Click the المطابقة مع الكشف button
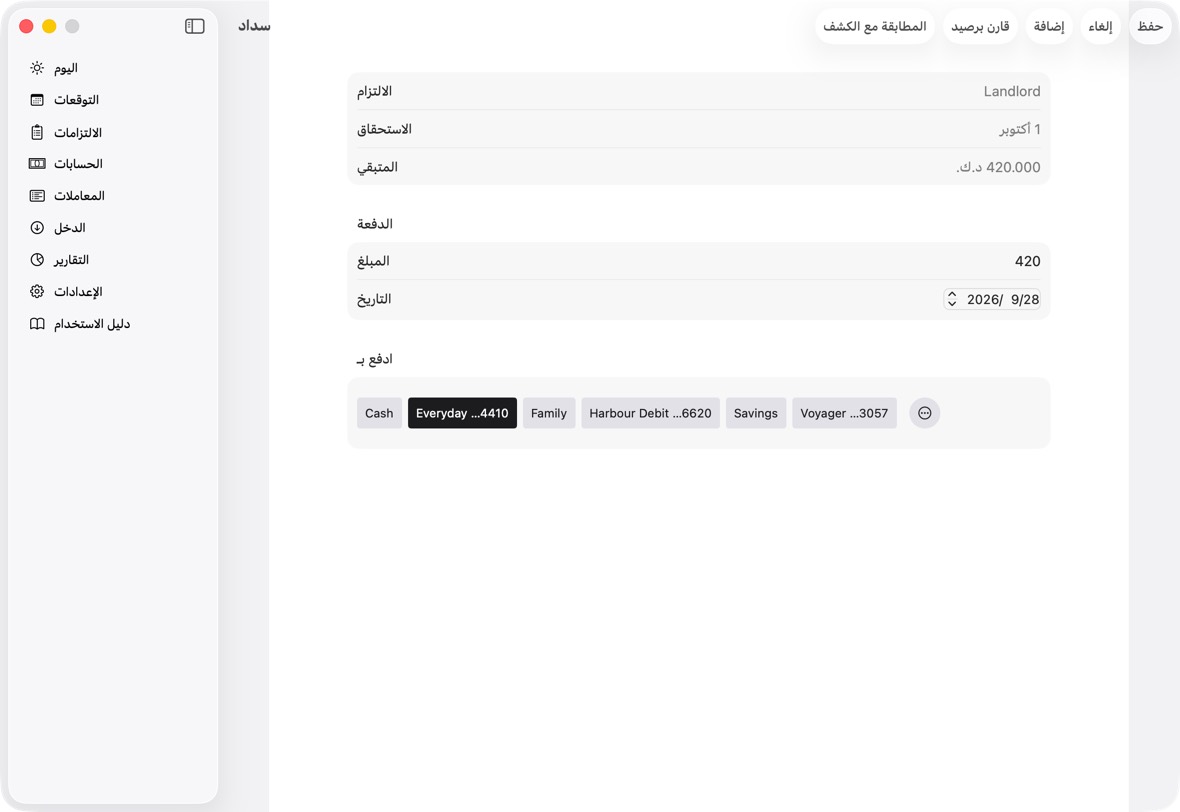 [x=874, y=26]
